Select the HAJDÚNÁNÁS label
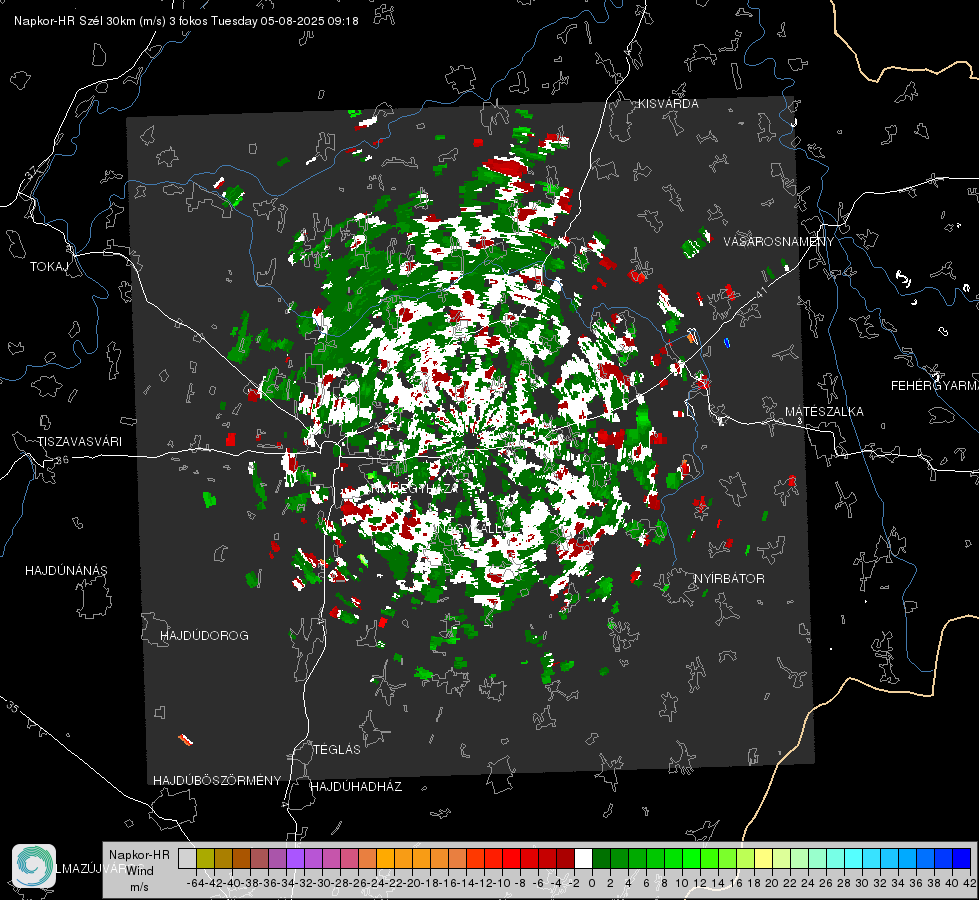979x900 pixels. pos(66,570)
